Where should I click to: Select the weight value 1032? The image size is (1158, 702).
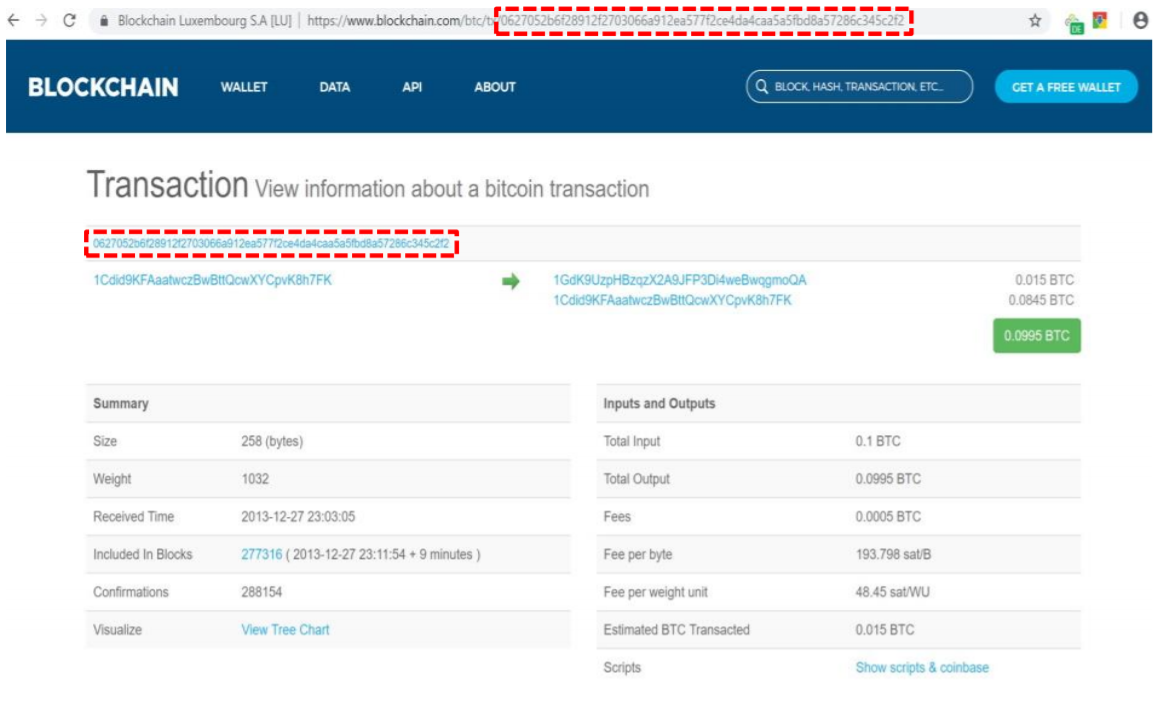tap(255, 479)
